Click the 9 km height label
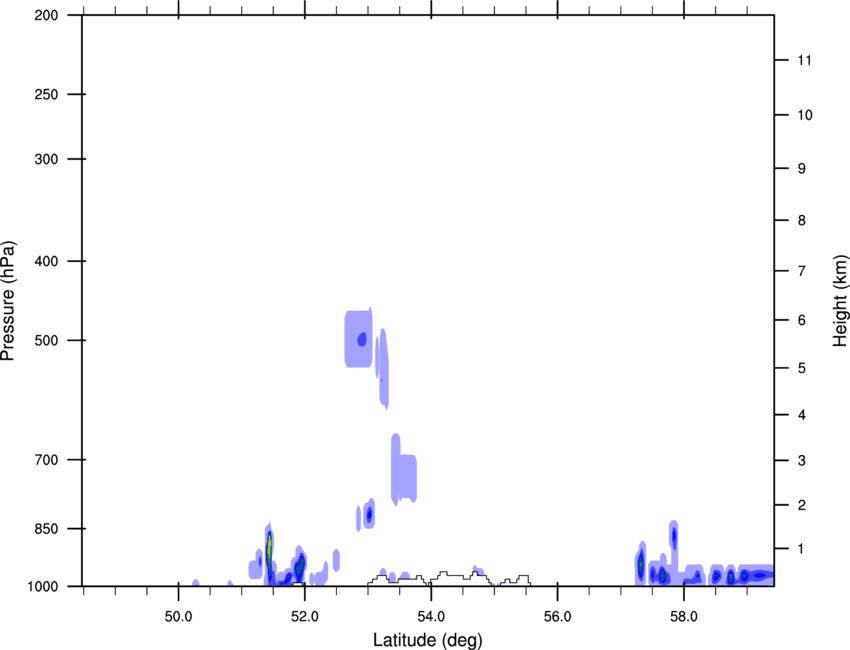This screenshot has width=850, height=650. pos(801,169)
